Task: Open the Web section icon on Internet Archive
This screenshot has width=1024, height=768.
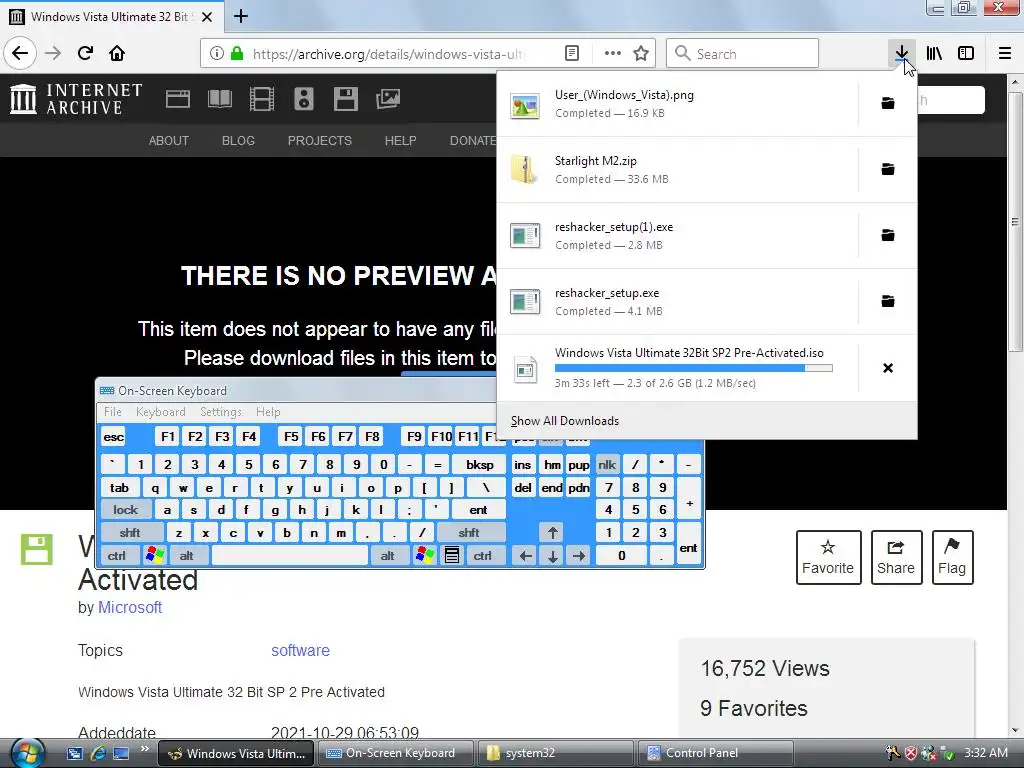Action: (178, 99)
